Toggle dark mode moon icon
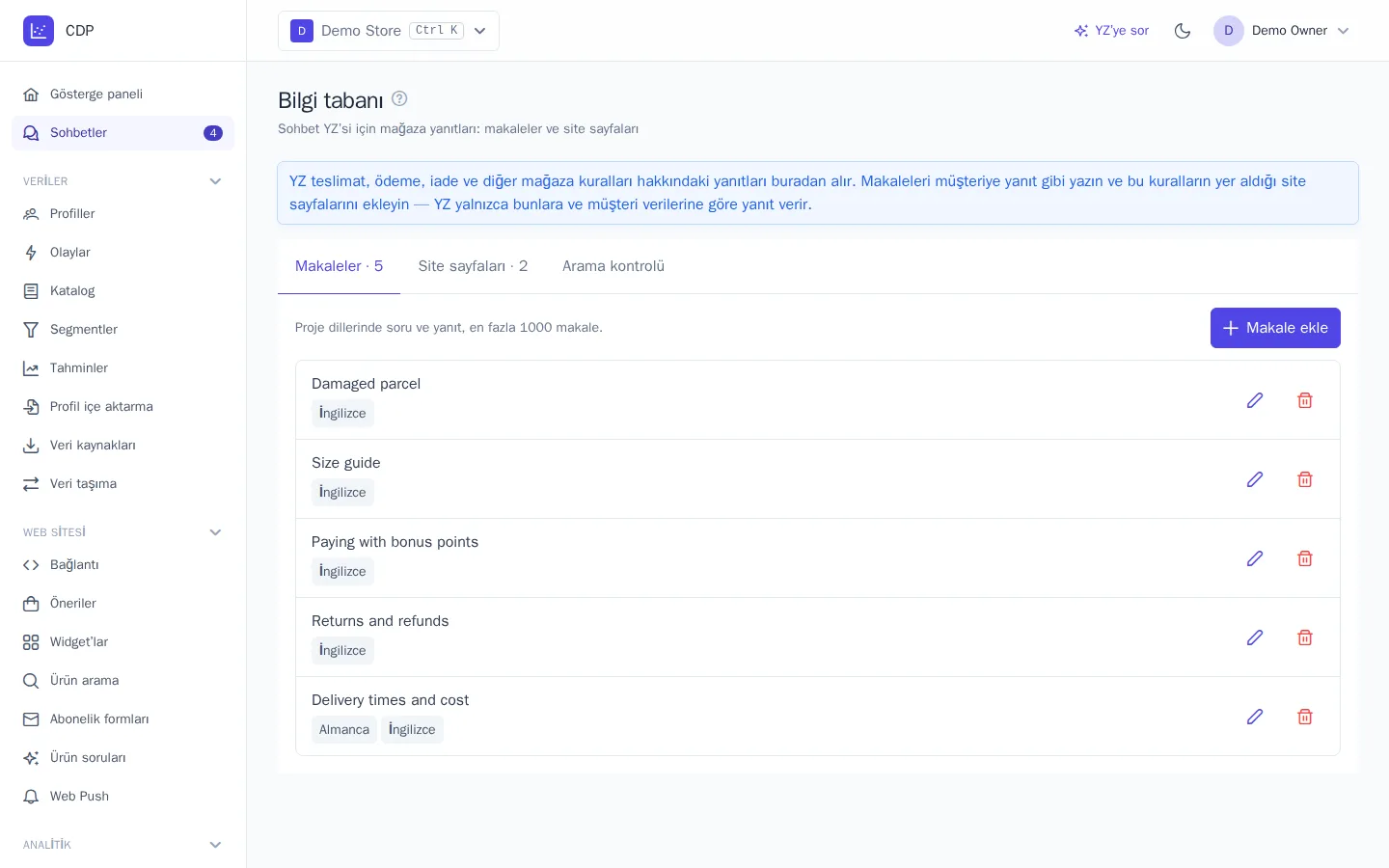 point(1183,31)
